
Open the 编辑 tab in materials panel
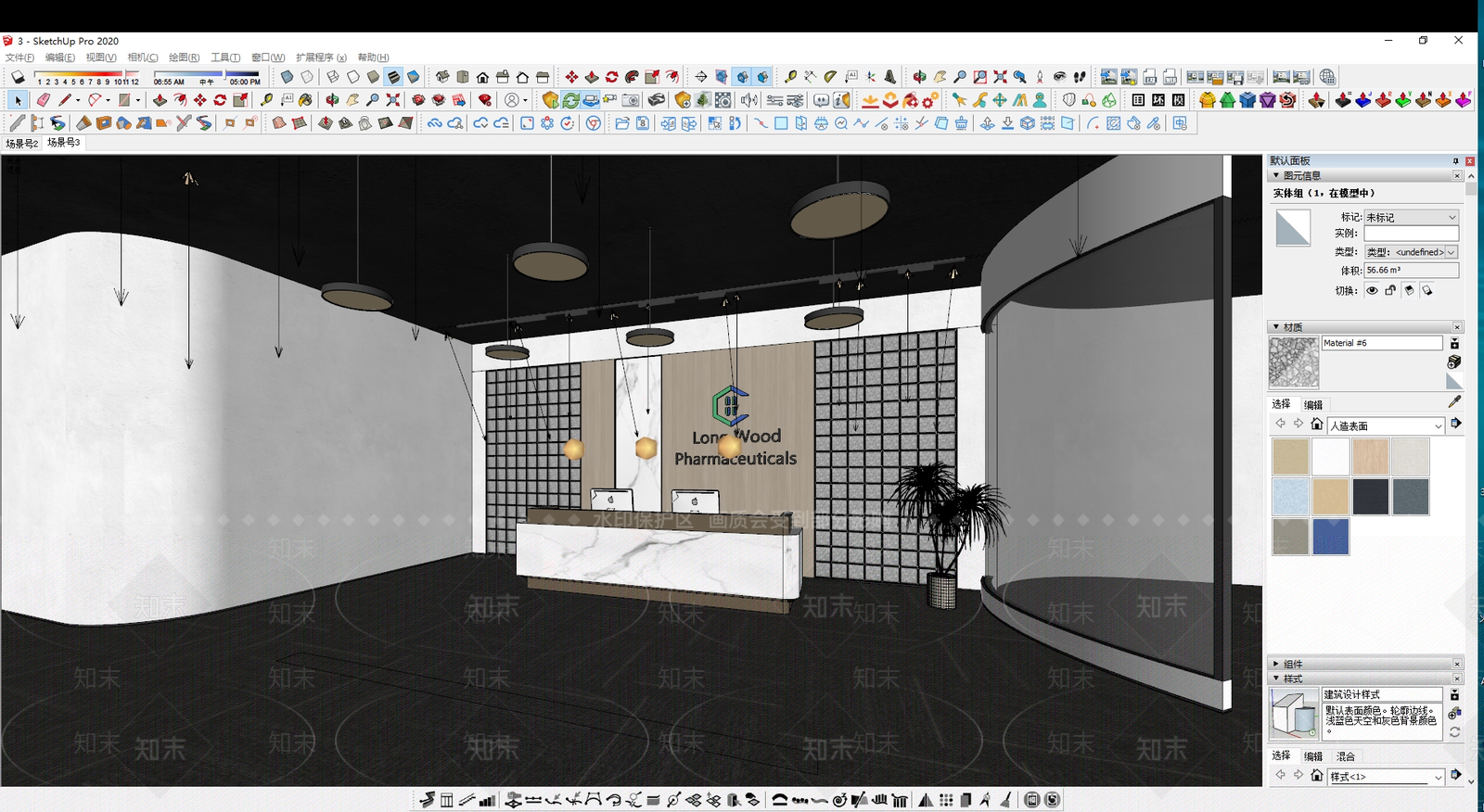(1313, 404)
